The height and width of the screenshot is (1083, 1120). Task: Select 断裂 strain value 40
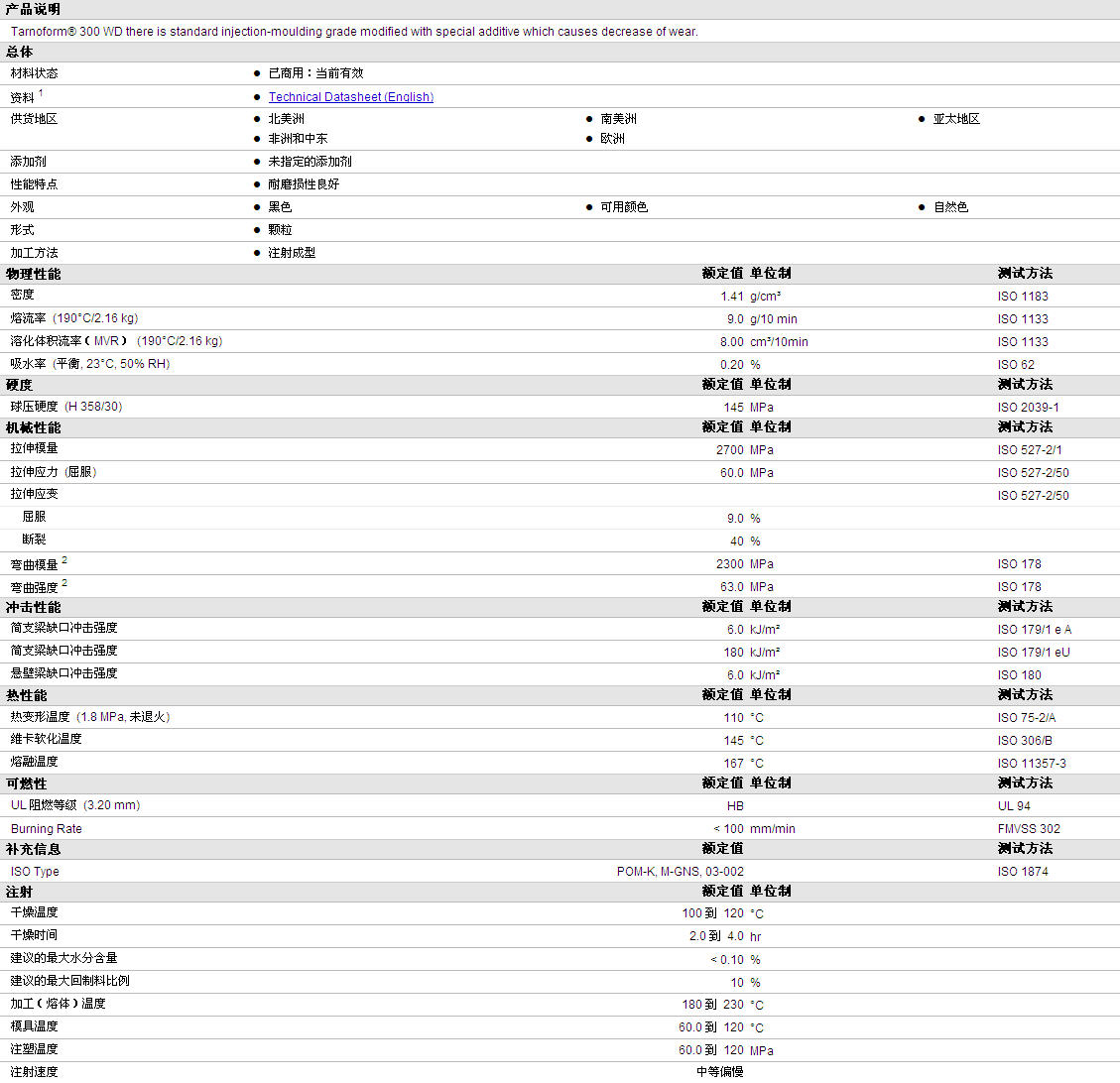[x=736, y=541]
